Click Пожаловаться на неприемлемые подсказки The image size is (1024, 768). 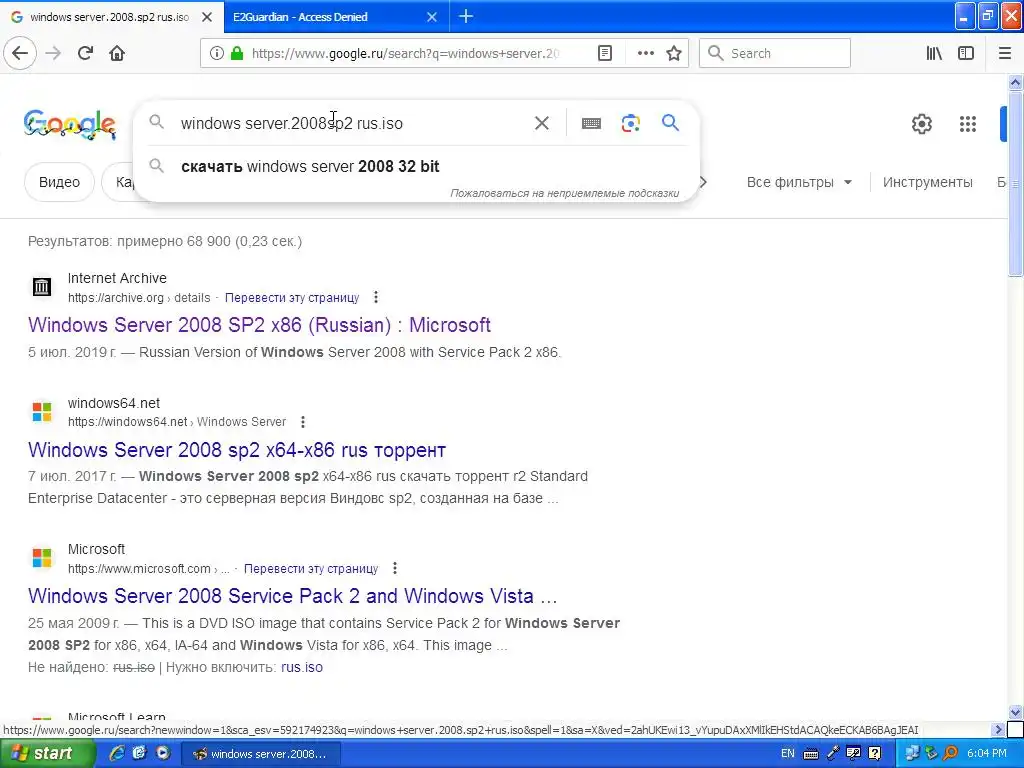(564, 193)
